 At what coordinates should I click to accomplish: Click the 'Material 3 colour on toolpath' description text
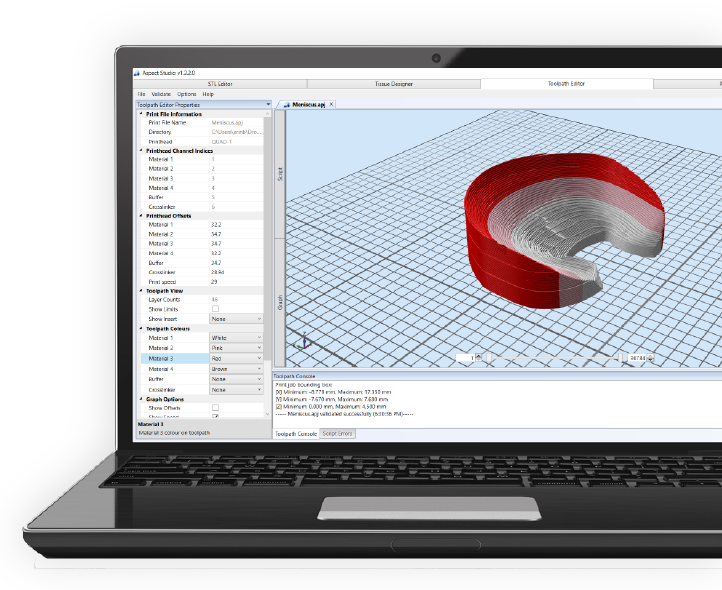[174, 433]
